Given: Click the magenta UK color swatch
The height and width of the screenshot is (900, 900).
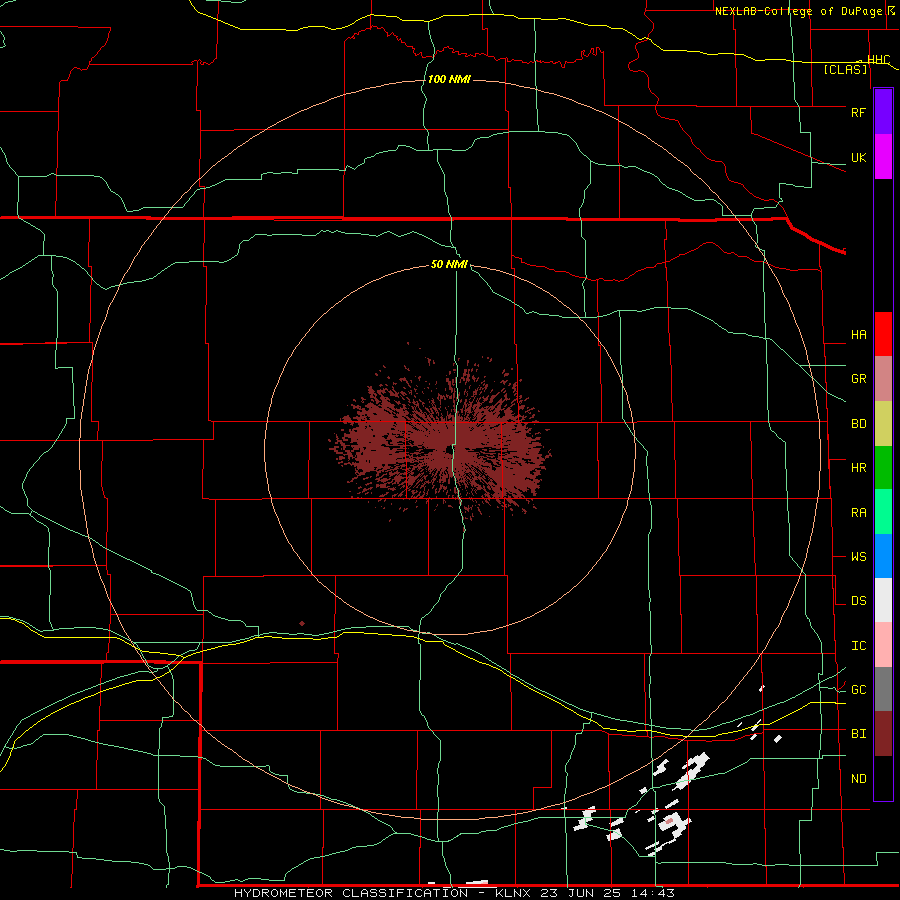Looking at the screenshot, I should point(883,157).
